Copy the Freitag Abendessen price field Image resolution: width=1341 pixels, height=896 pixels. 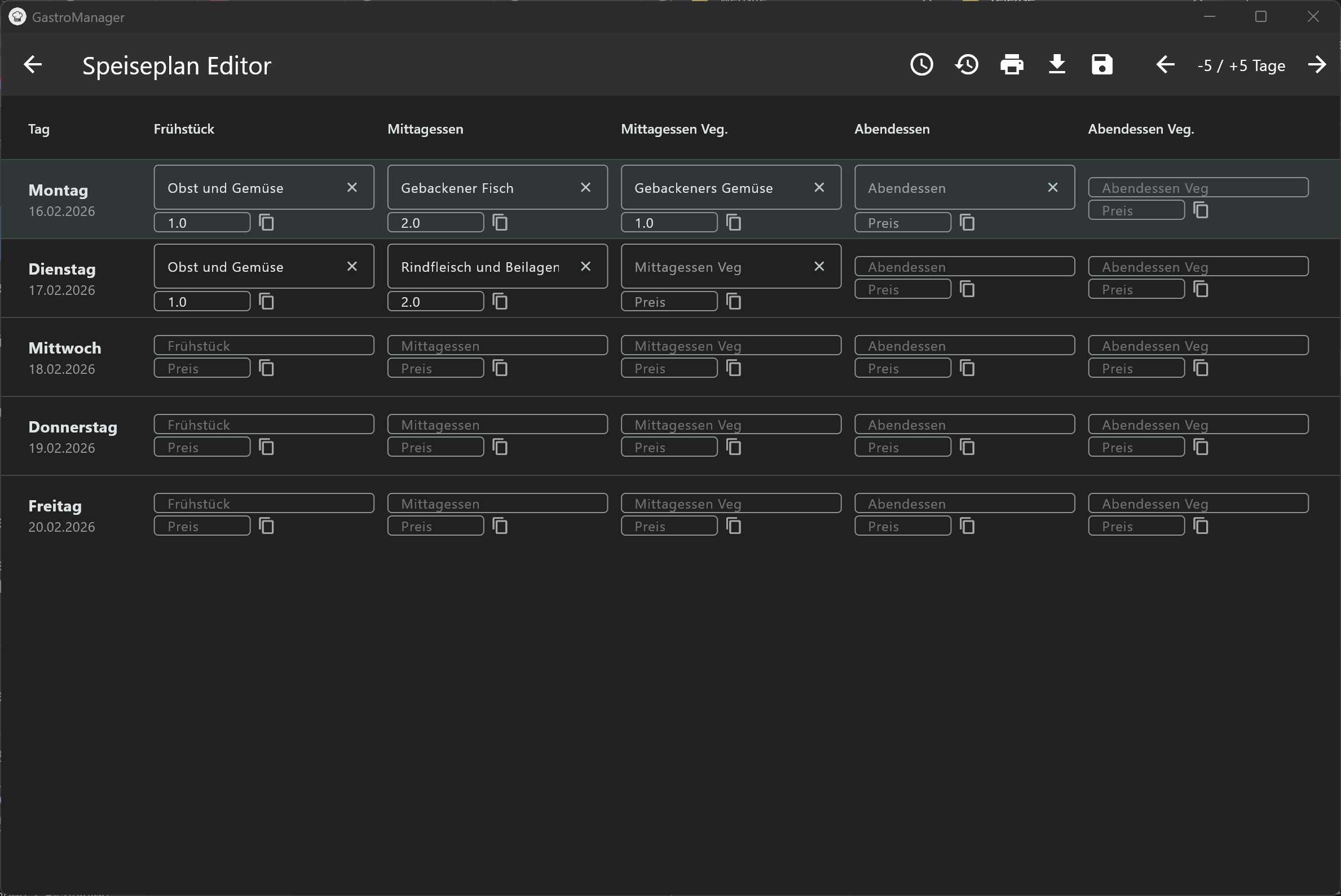click(967, 526)
